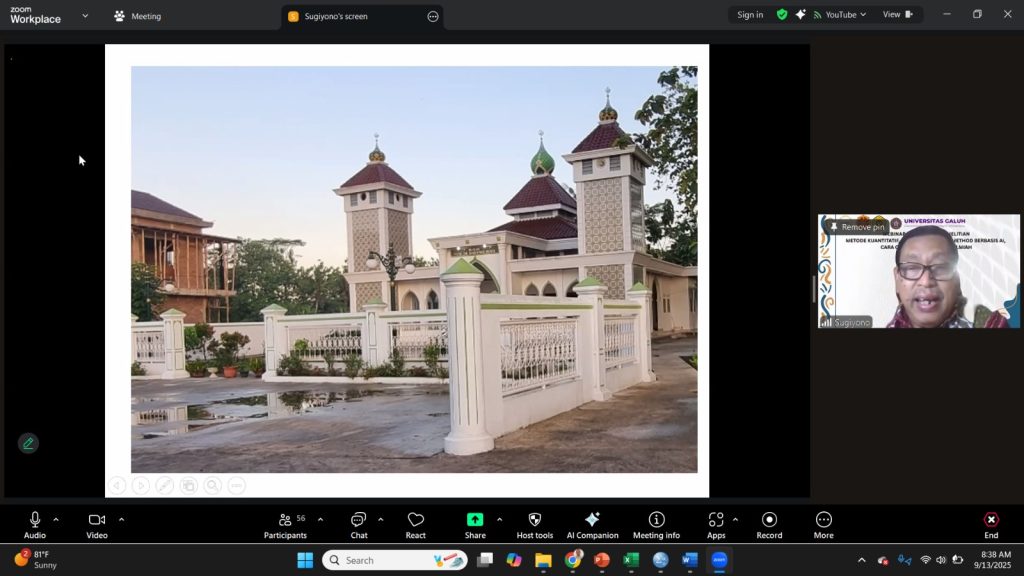Expand the audio options arrow

pyautogui.click(x=56, y=519)
